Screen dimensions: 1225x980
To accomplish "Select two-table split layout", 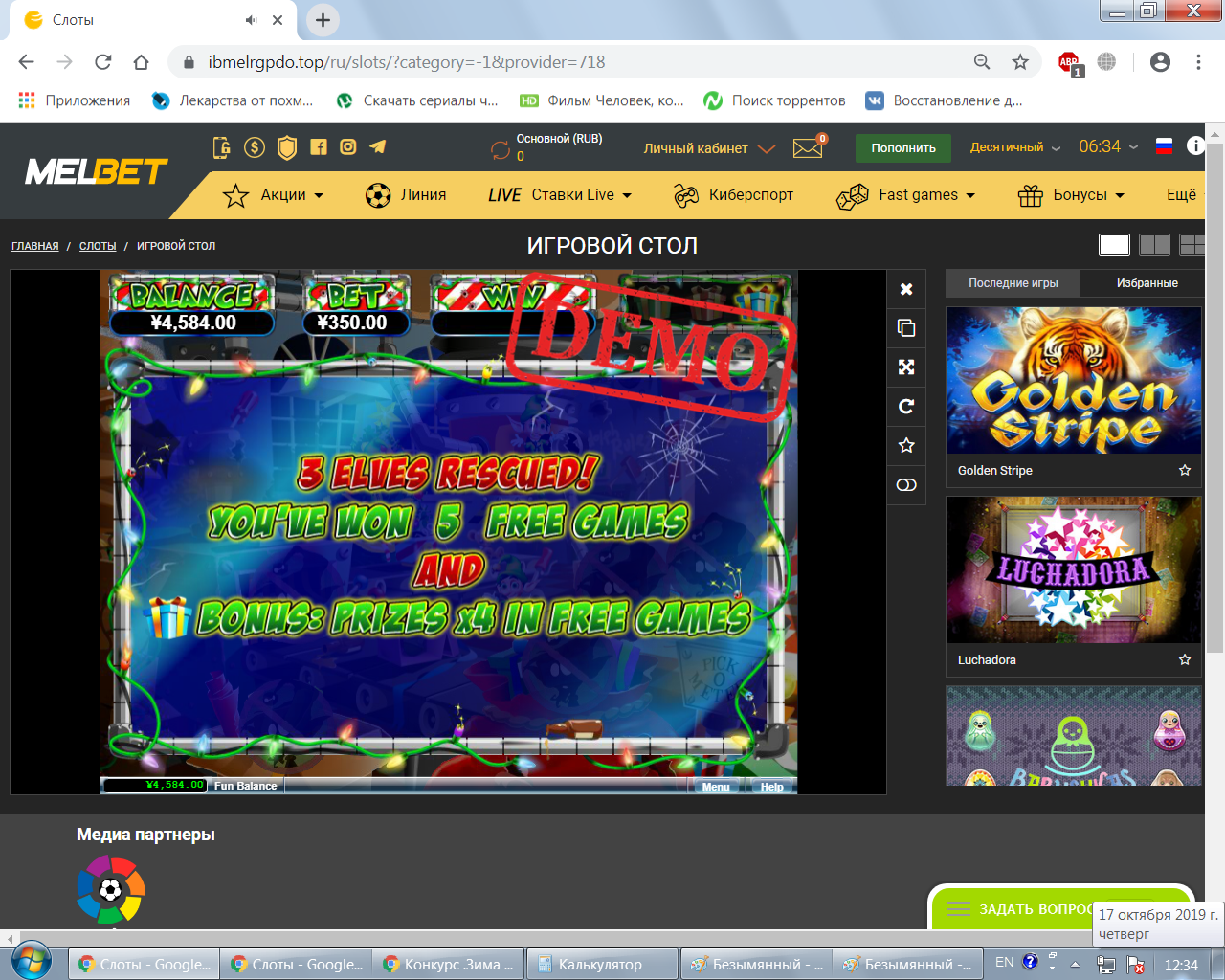I will 1154,245.
